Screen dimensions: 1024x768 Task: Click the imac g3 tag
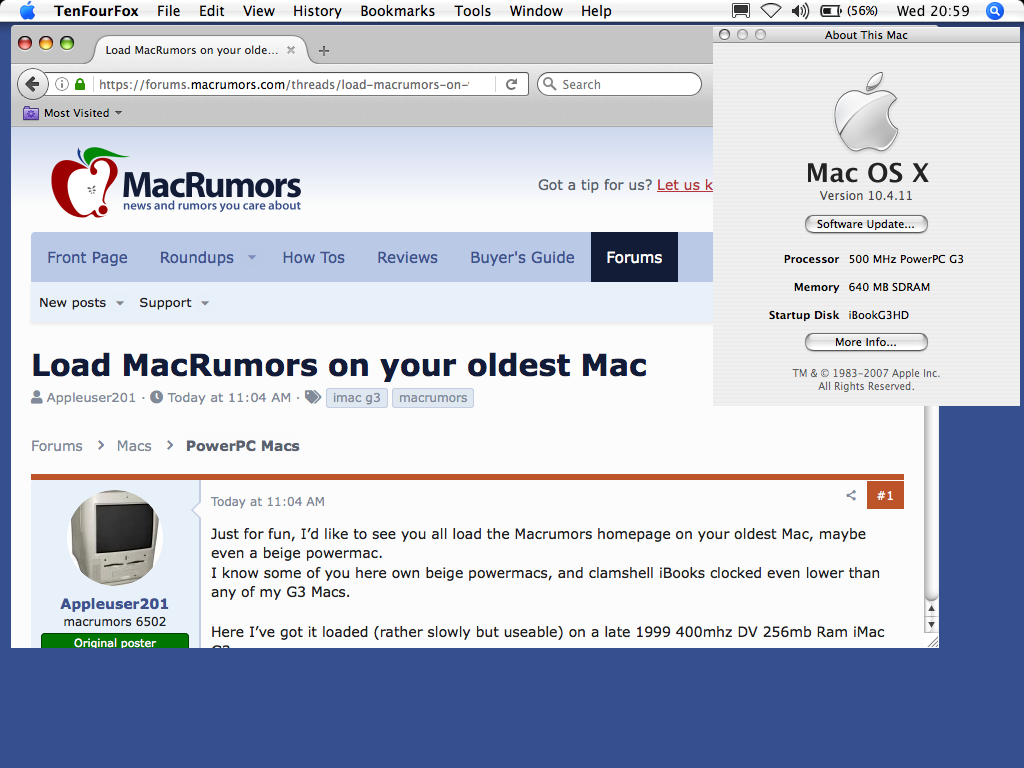pos(357,398)
